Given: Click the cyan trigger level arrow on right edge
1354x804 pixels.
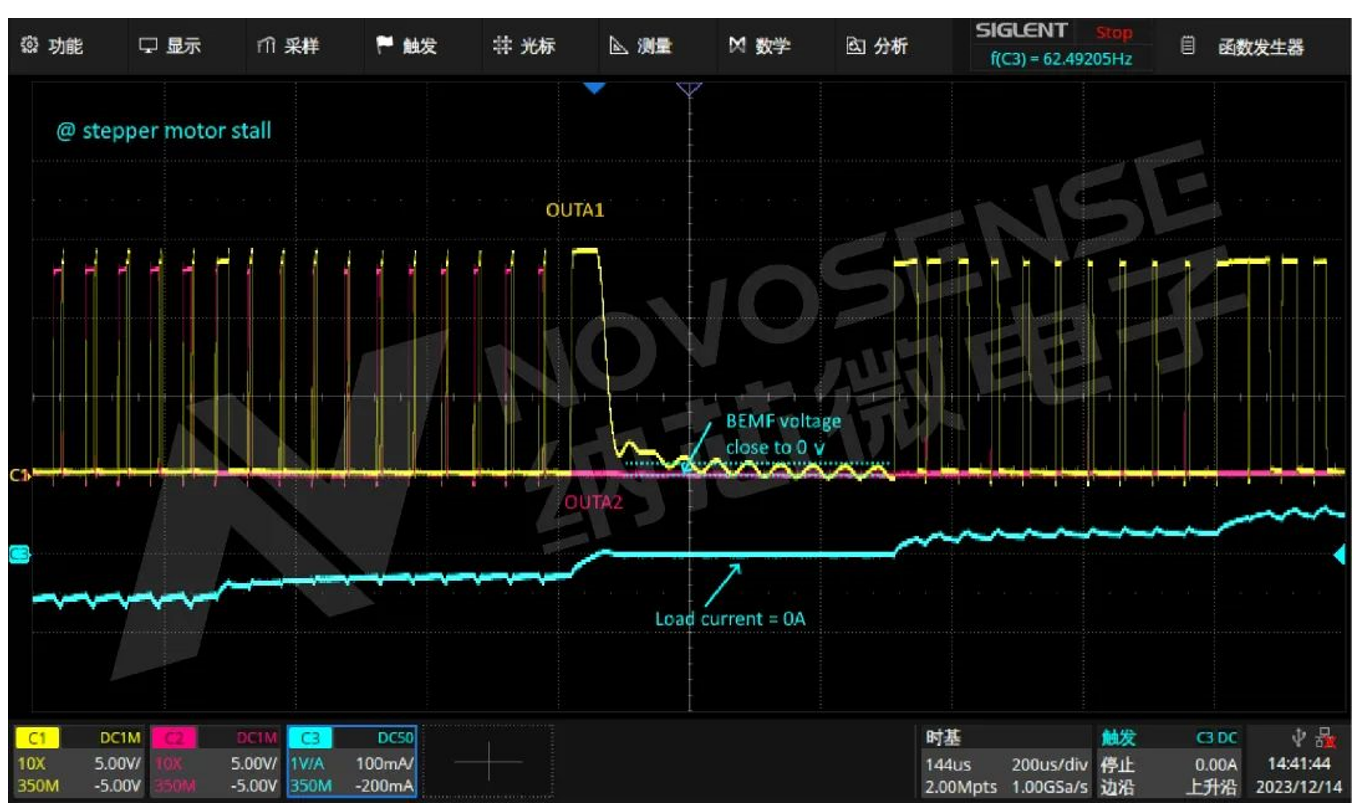Looking at the screenshot, I should (x=1341, y=555).
